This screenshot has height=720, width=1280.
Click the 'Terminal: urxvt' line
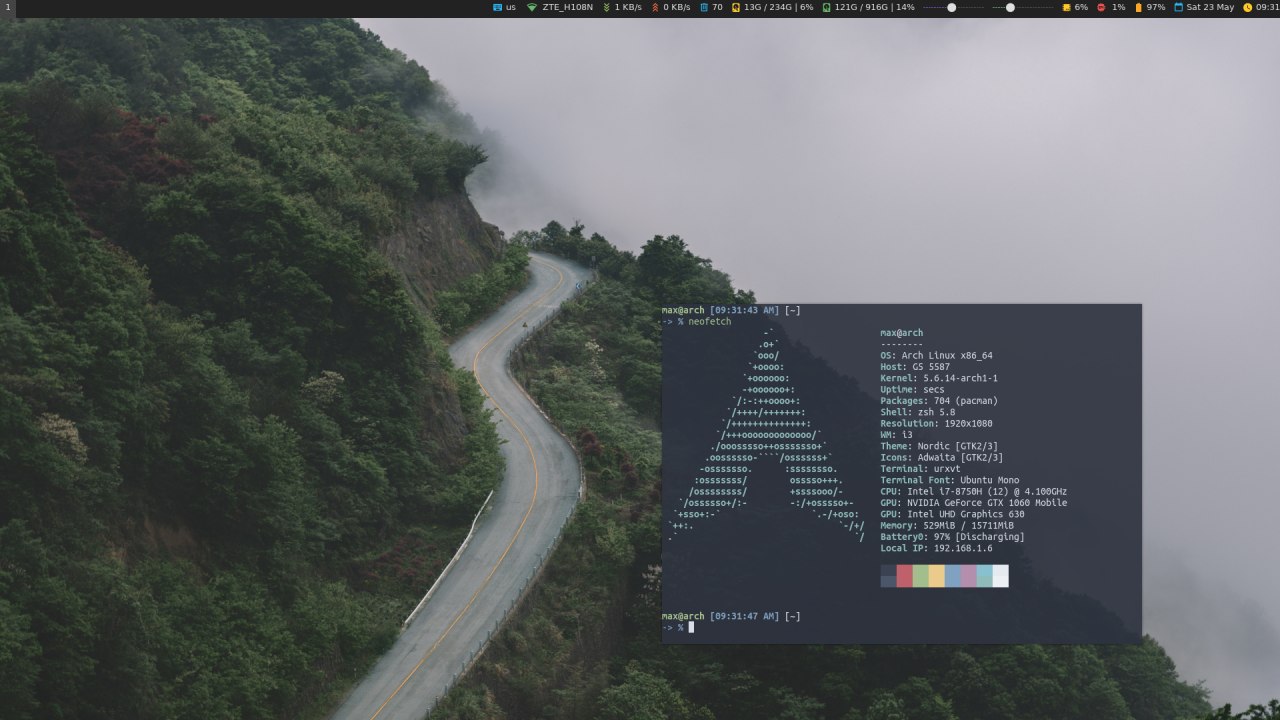pyautogui.click(x=920, y=469)
